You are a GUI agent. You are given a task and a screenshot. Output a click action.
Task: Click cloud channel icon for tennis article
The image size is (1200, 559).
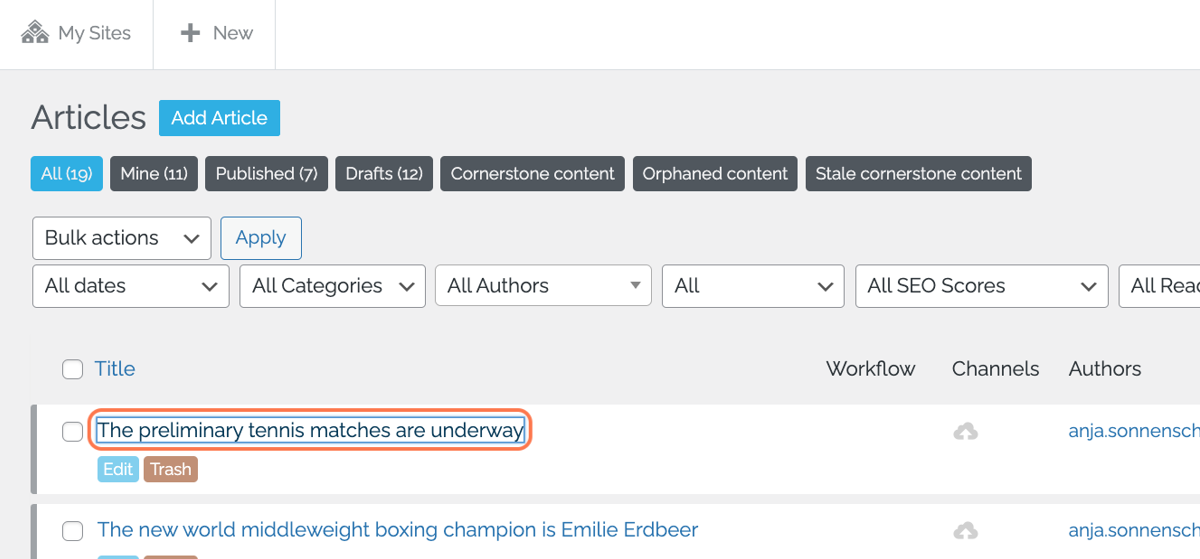(965, 431)
